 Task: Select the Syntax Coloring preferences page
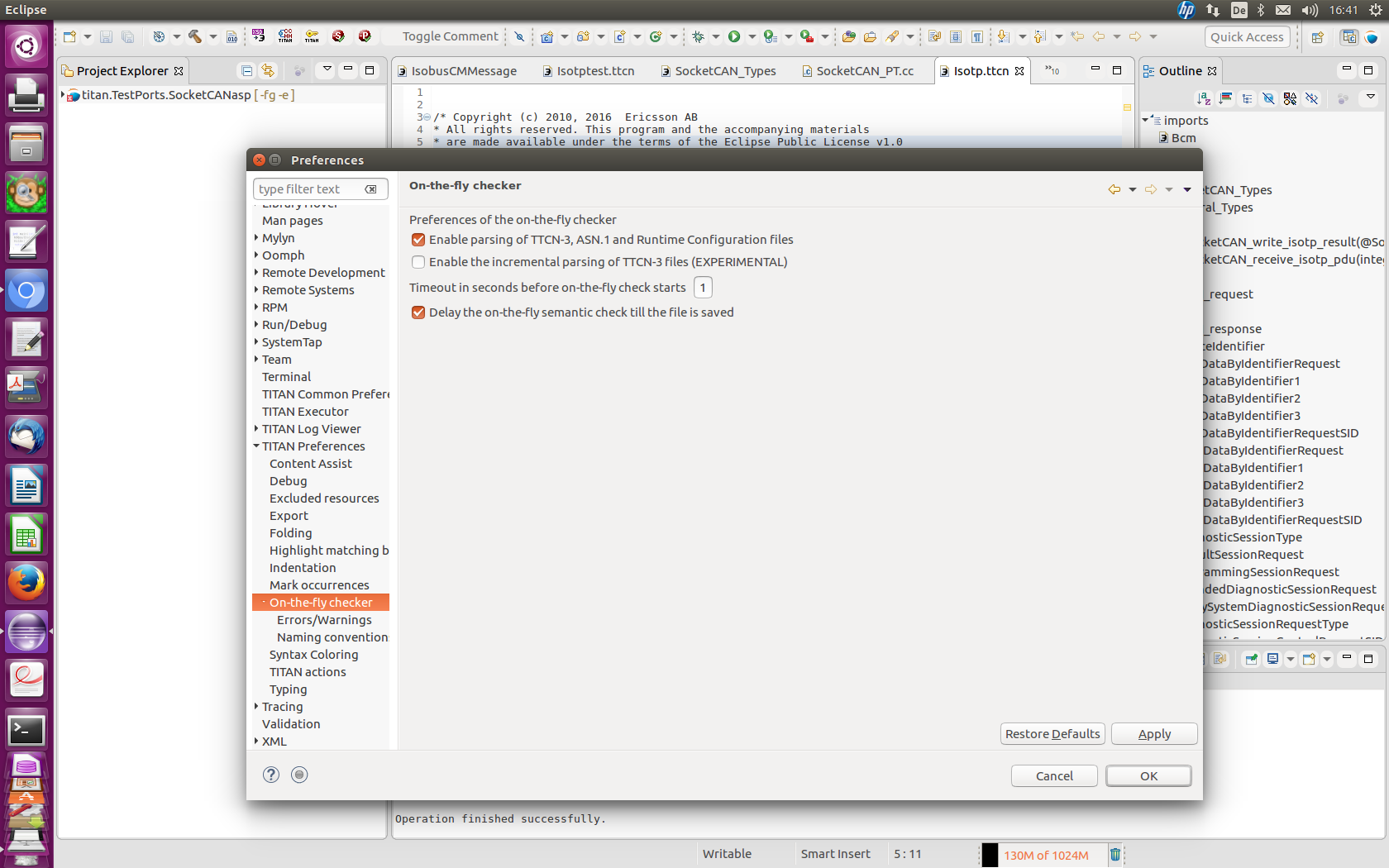tap(313, 655)
